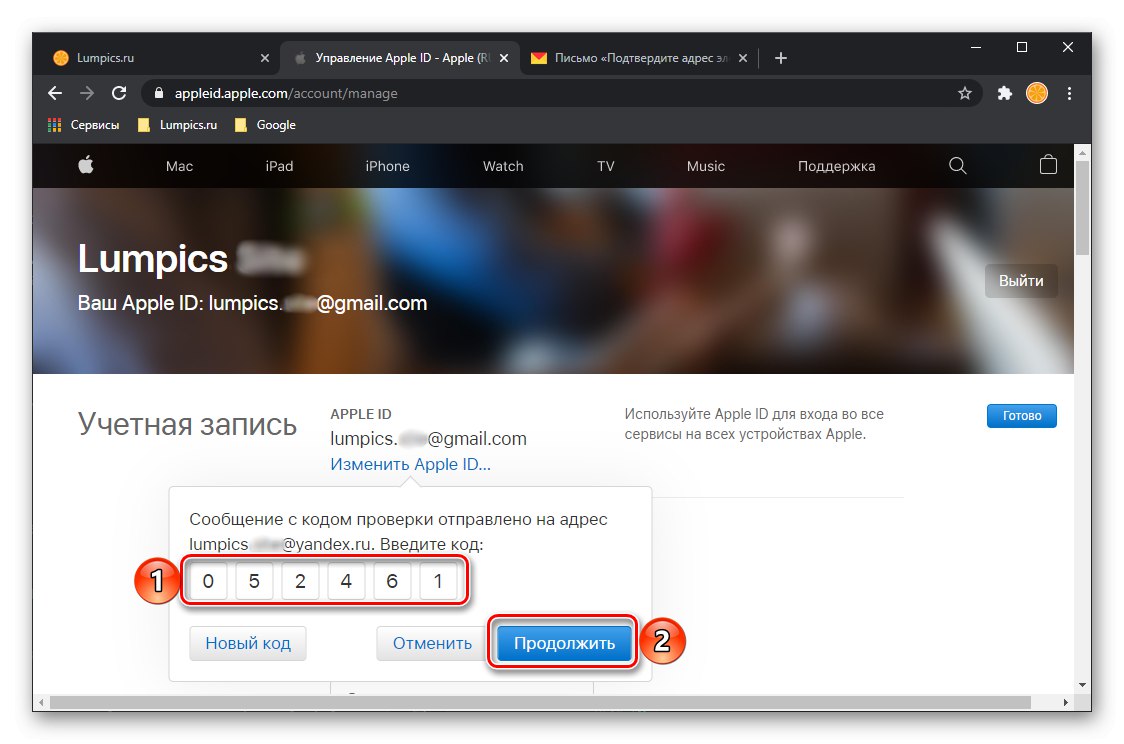The width and height of the screenshot is (1124, 744).
Task: Open the Поддержка menu item
Action: tap(837, 166)
